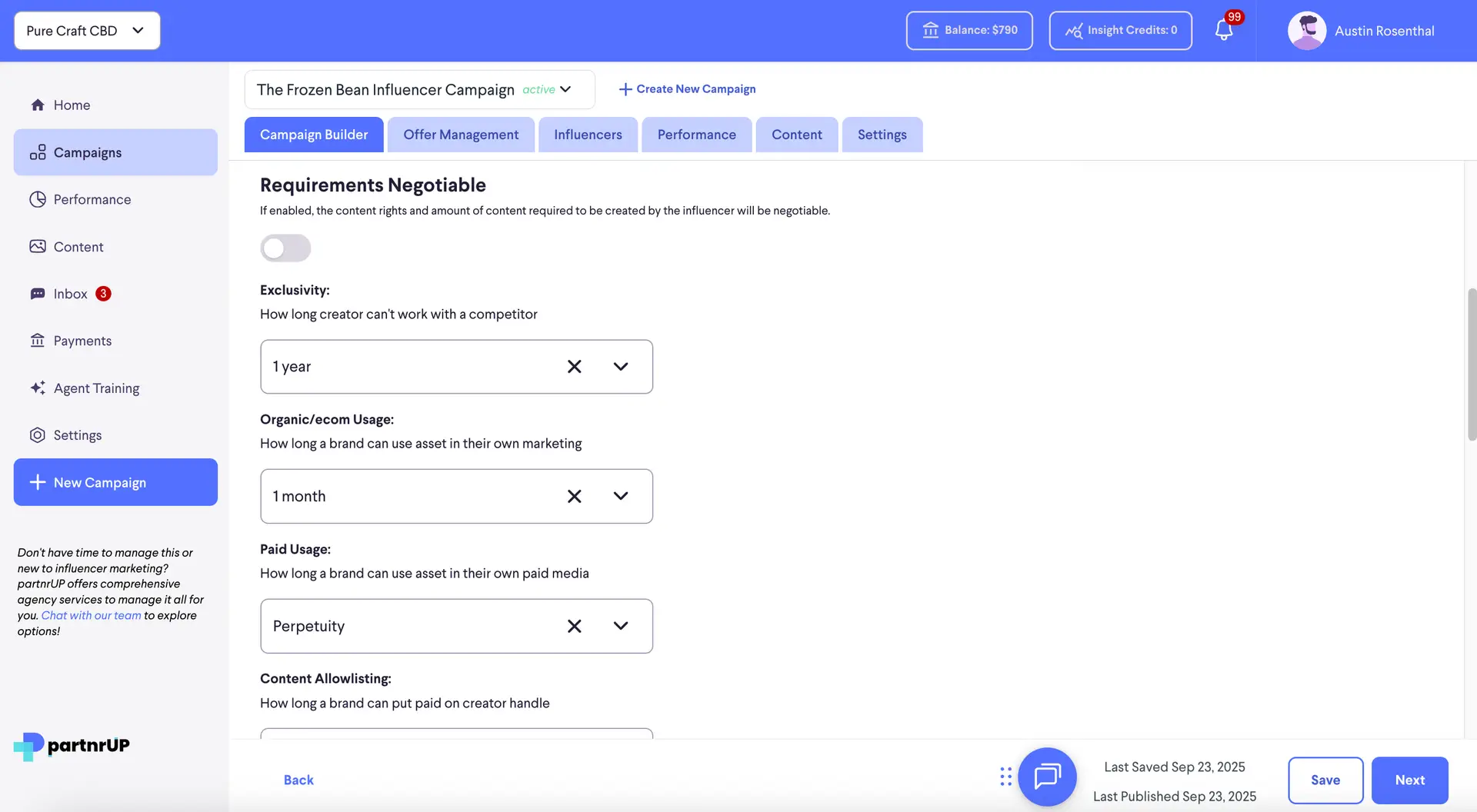Expand the Exclusivity duration dropdown
The width and height of the screenshot is (1477, 812).
(x=621, y=367)
